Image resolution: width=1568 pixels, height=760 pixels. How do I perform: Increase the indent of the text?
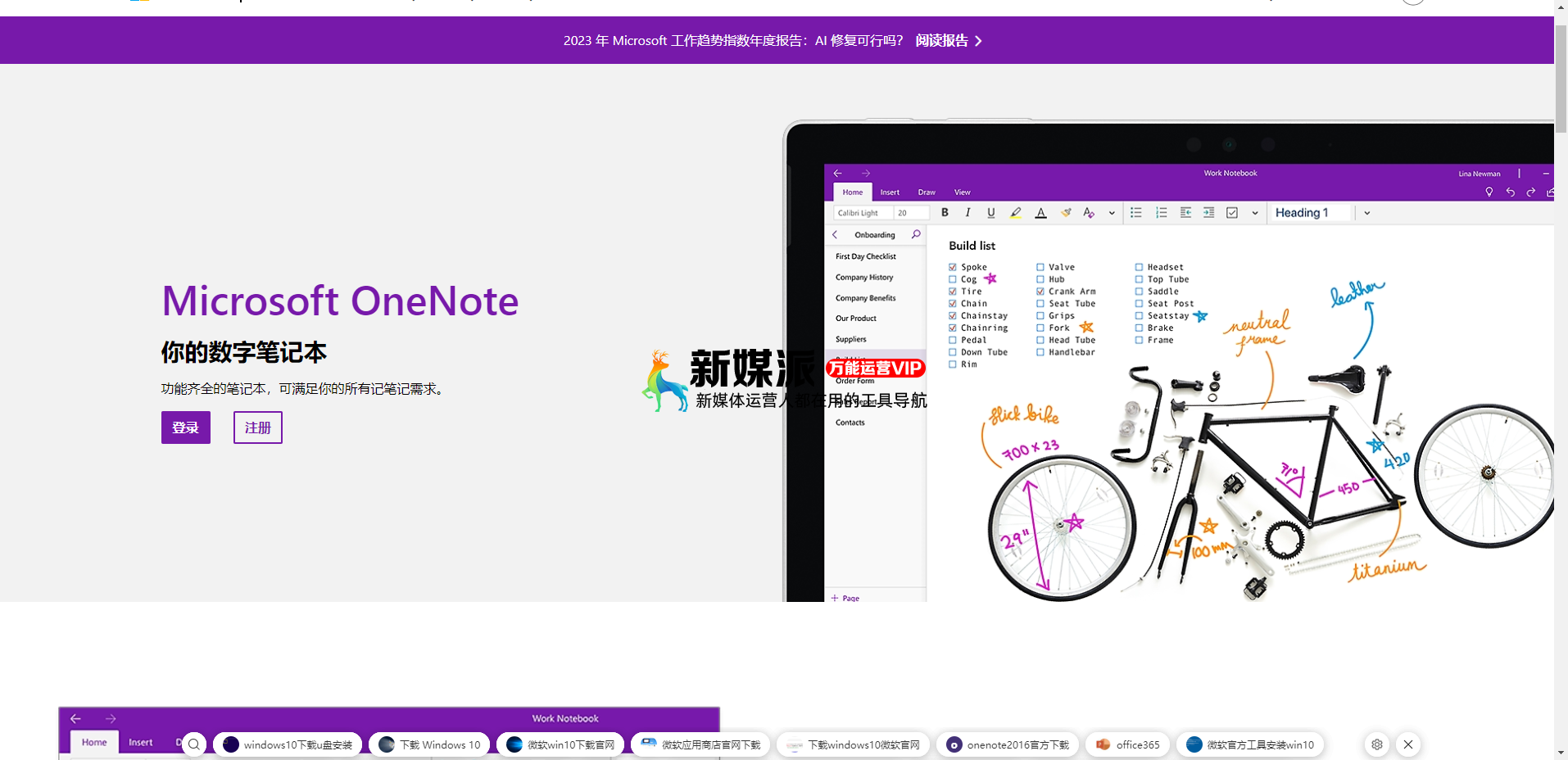[x=1208, y=212]
